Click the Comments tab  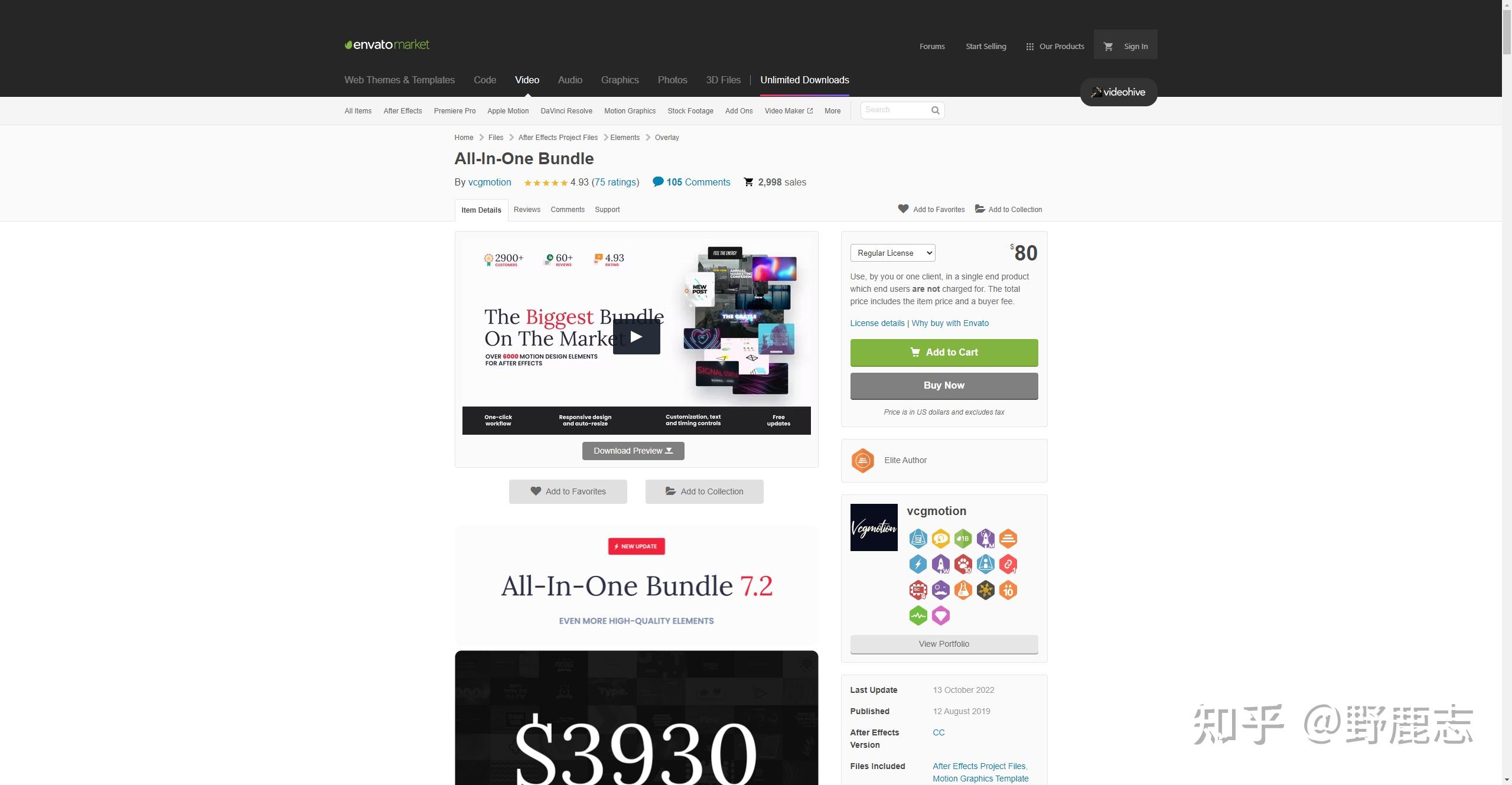pyautogui.click(x=567, y=209)
